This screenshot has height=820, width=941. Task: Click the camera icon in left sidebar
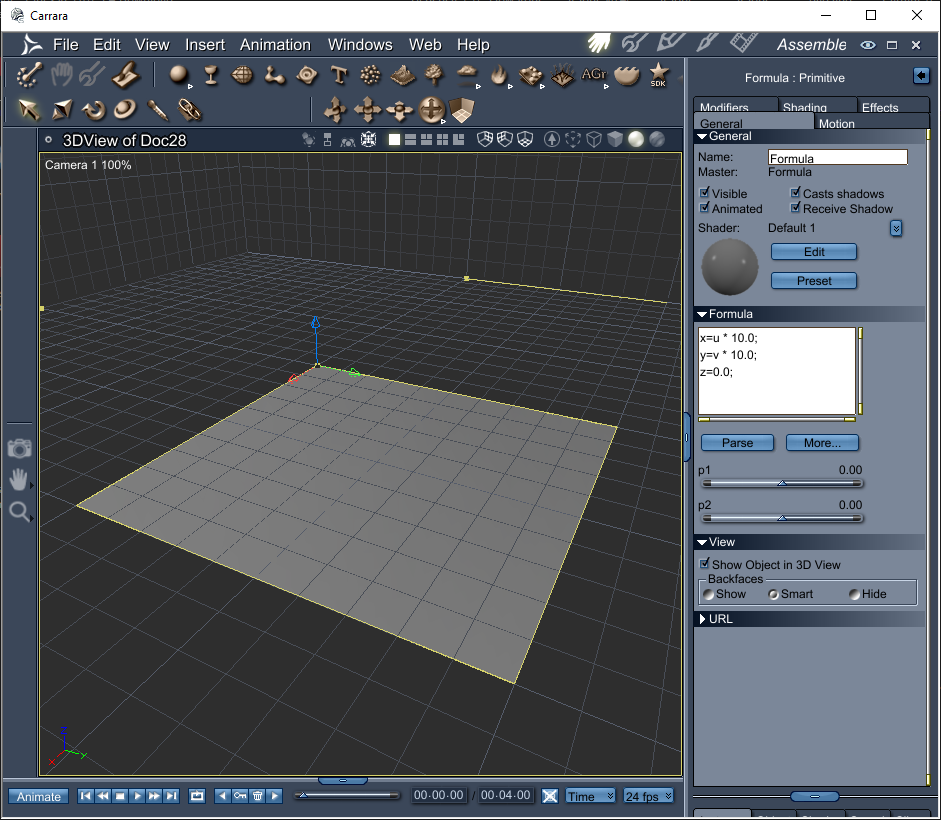(x=19, y=448)
